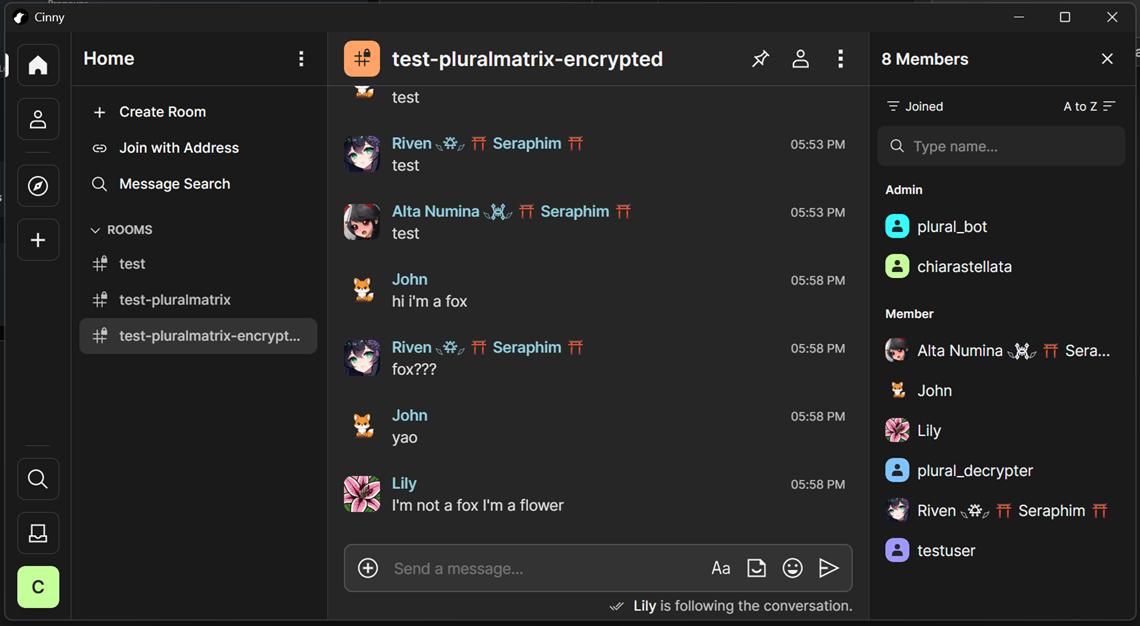Open the emoji picker in message bar
Image resolution: width=1140 pixels, height=626 pixels.
click(x=792, y=568)
